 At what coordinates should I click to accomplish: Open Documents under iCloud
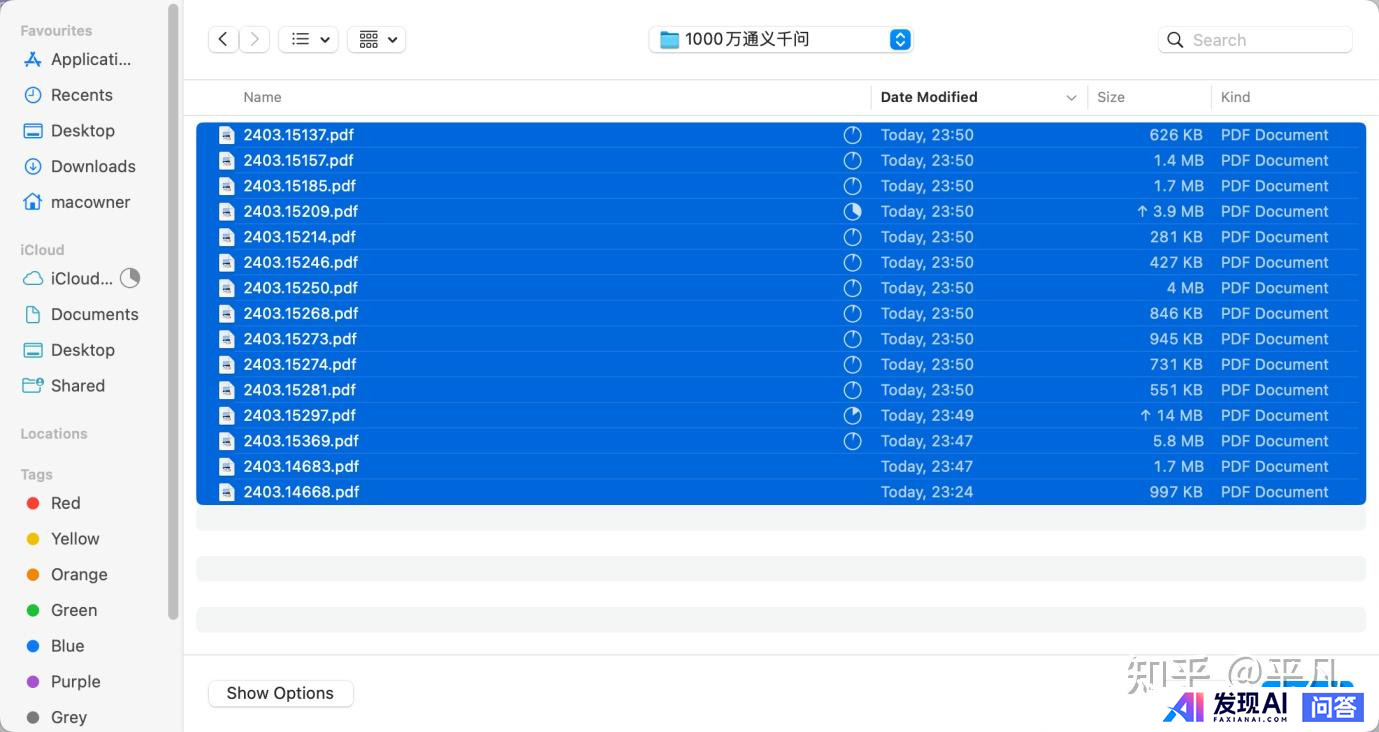coord(81,314)
